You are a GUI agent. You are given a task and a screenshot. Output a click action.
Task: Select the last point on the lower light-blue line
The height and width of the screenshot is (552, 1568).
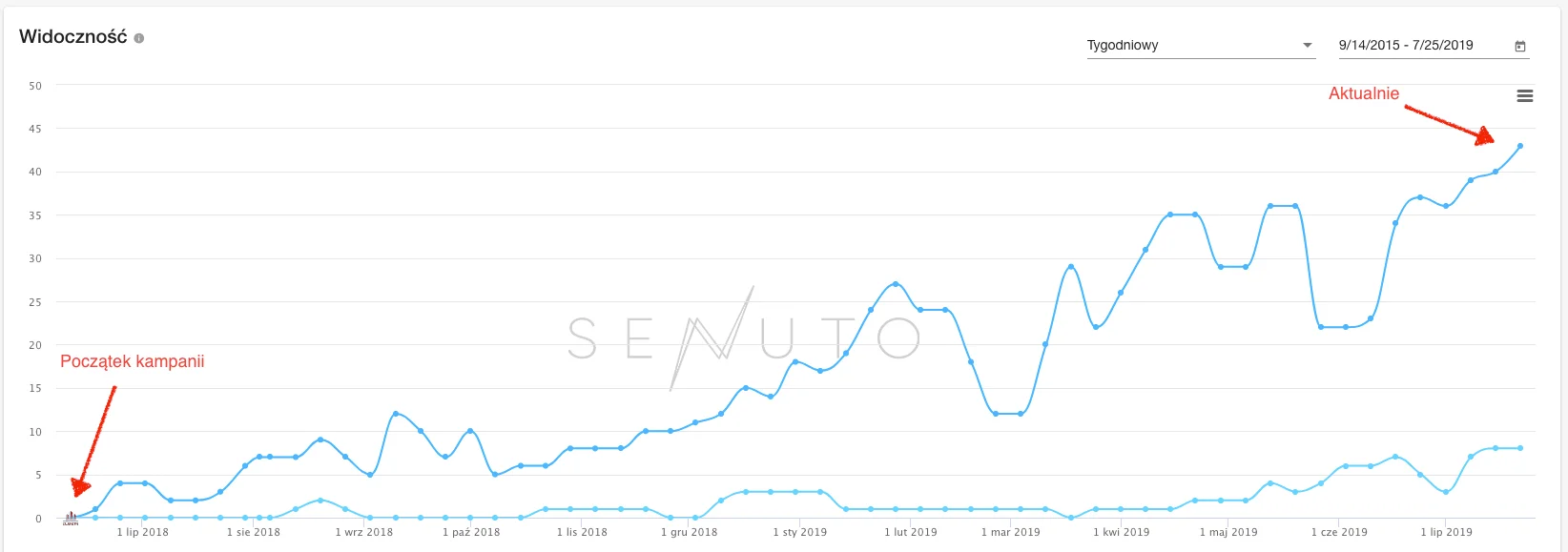1520,448
